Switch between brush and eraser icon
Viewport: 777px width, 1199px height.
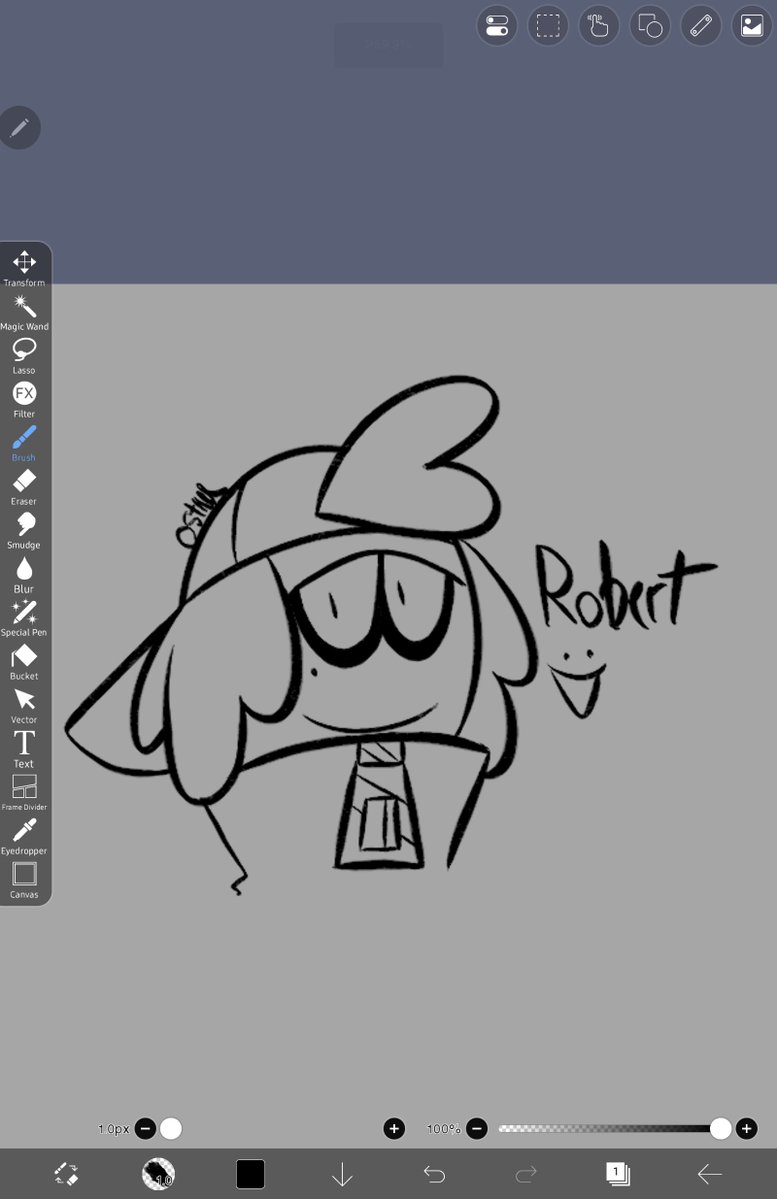(66, 1174)
